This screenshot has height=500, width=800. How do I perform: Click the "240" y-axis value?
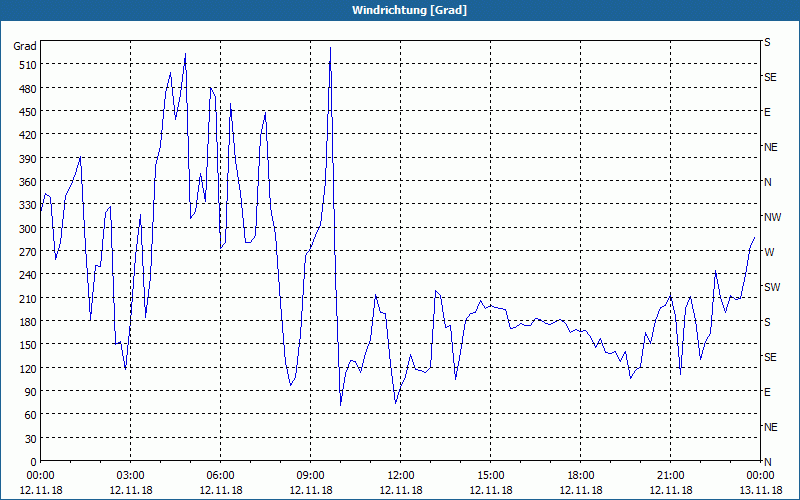pos(28,276)
